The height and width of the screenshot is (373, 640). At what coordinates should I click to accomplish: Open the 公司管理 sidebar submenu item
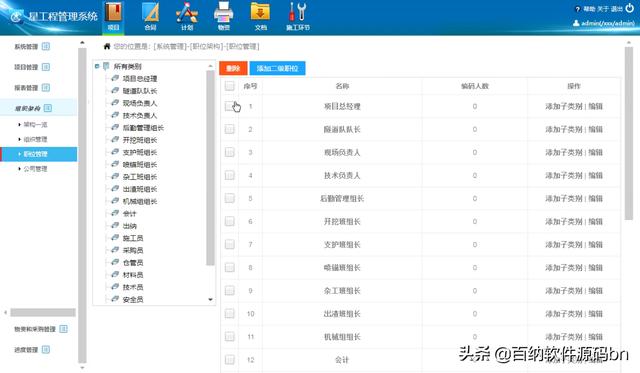35,169
